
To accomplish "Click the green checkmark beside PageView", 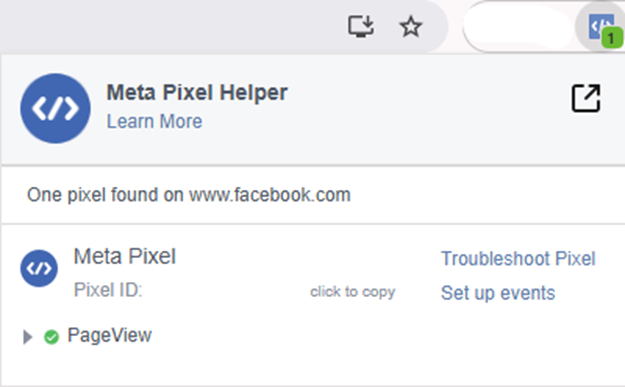I will pyautogui.click(x=51, y=337).
